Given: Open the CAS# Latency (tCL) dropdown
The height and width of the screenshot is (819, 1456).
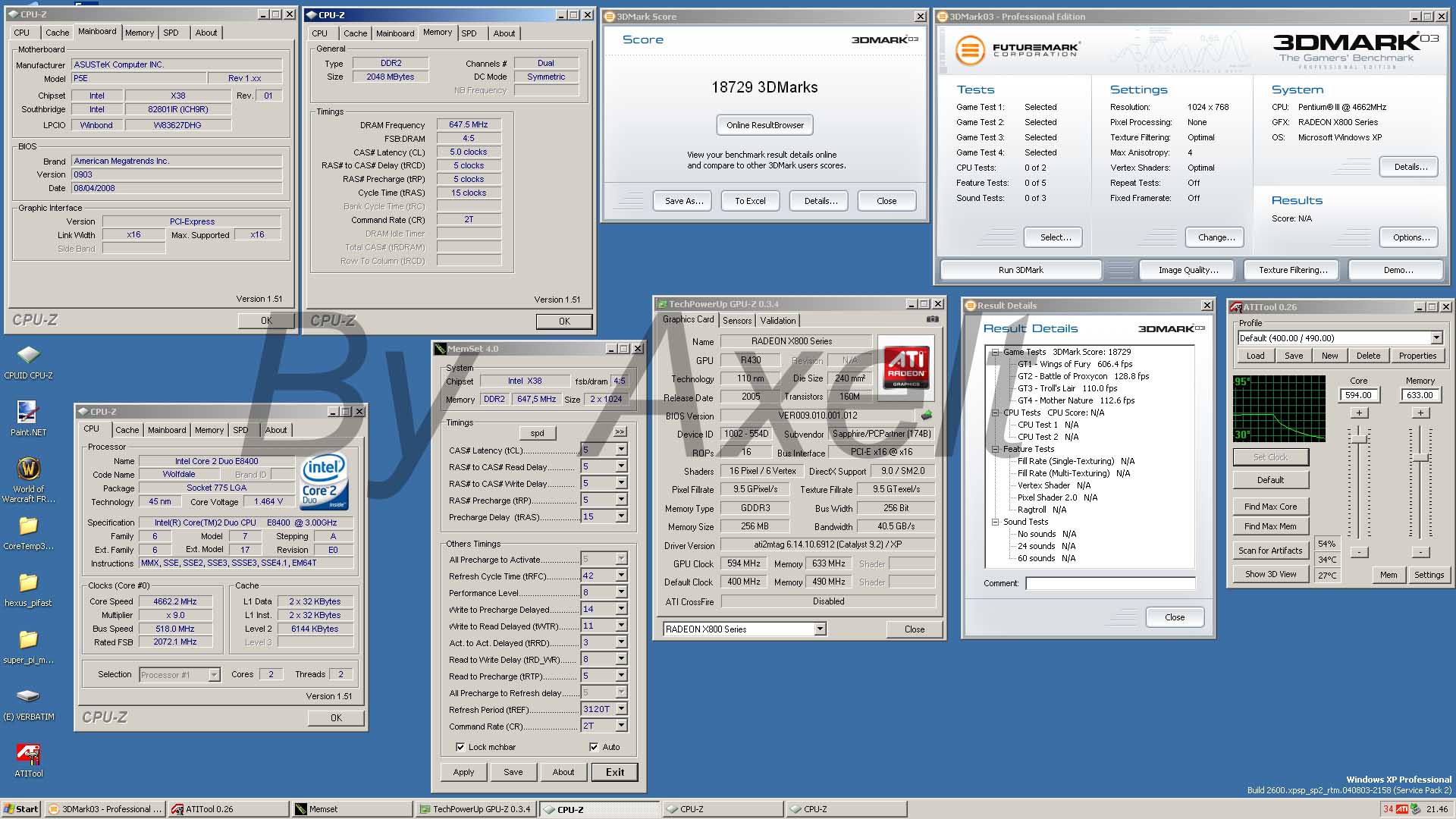Looking at the screenshot, I should point(621,450).
